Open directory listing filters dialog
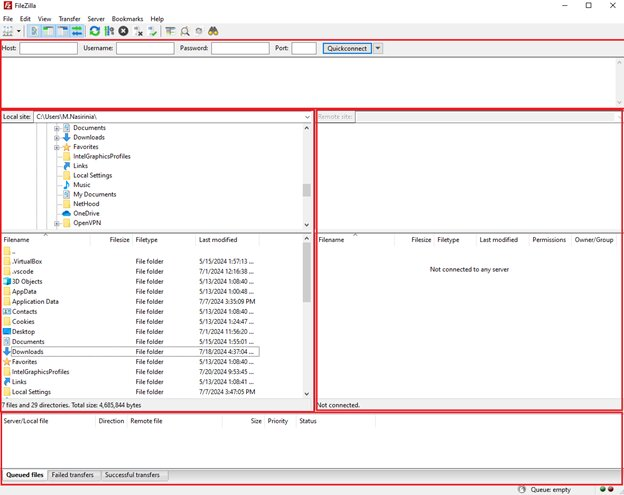The width and height of the screenshot is (624, 495). click(x=170, y=31)
